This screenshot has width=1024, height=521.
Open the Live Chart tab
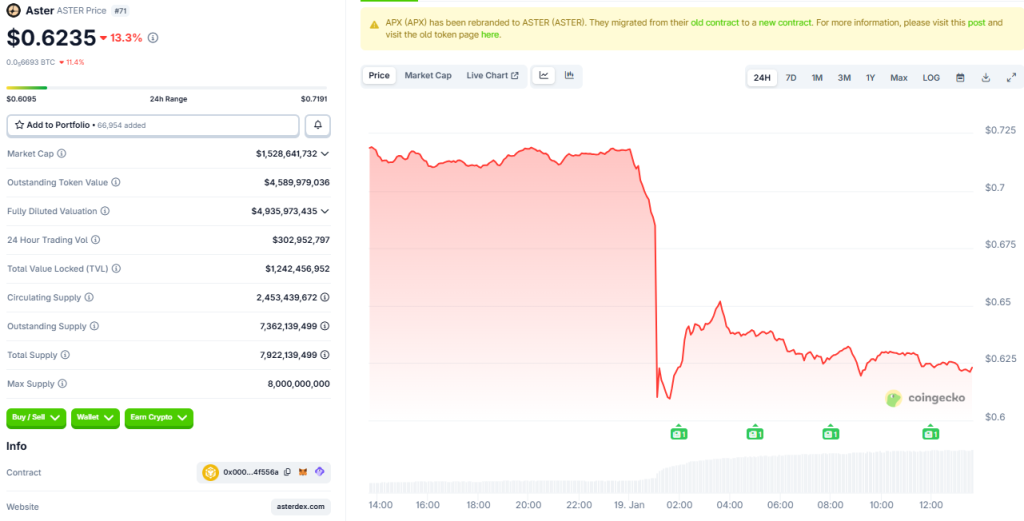[492, 75]
